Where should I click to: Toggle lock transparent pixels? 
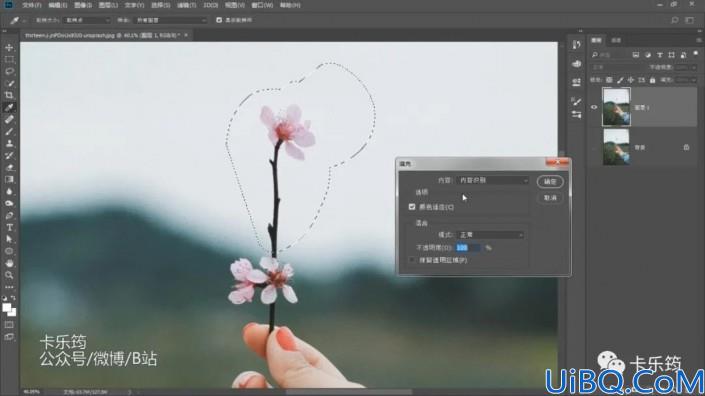click(609, 80)
